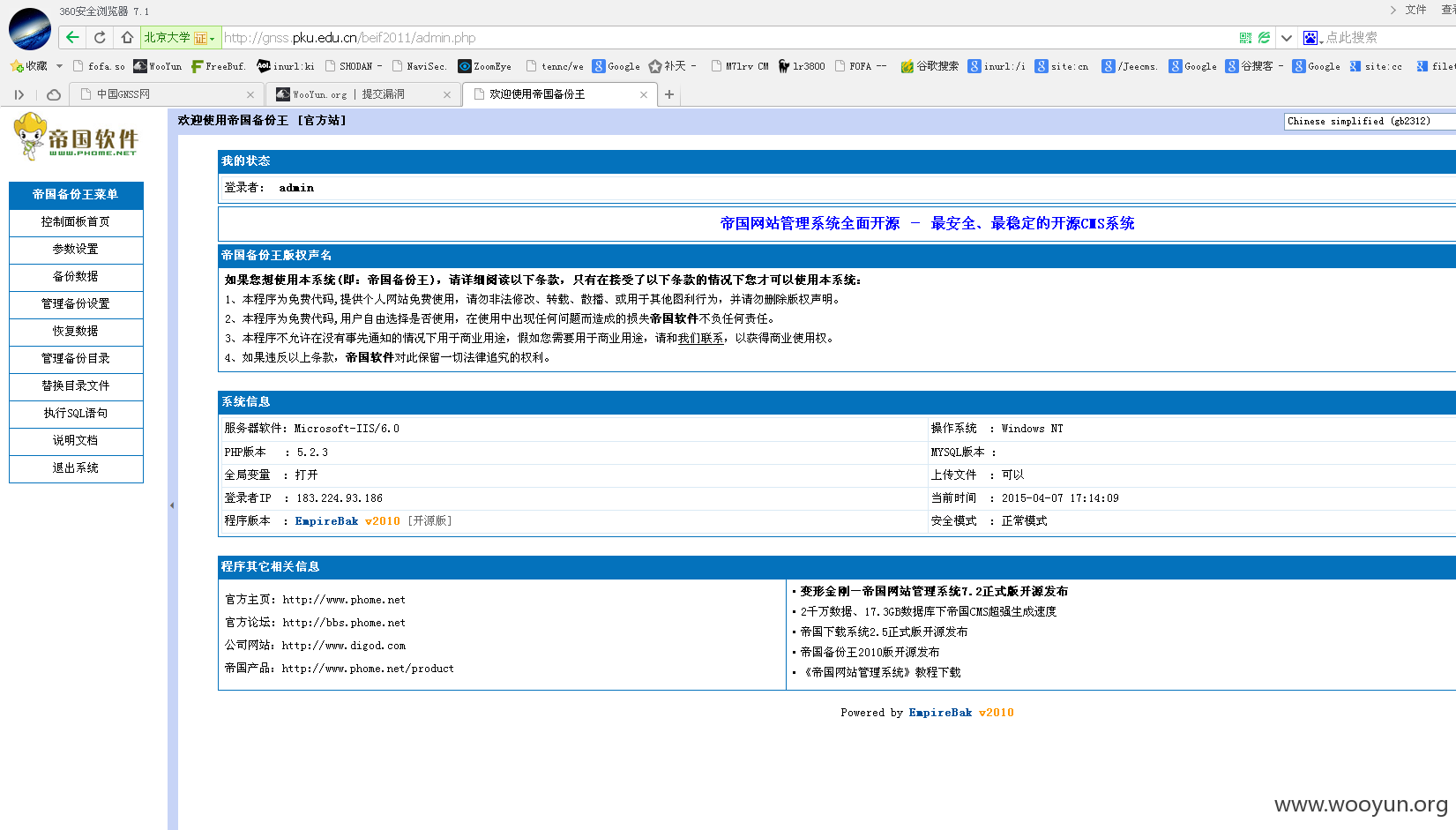Open 管理备份目录 in the menu
This screenshot has width=1456, height=830.
(76, 359)
